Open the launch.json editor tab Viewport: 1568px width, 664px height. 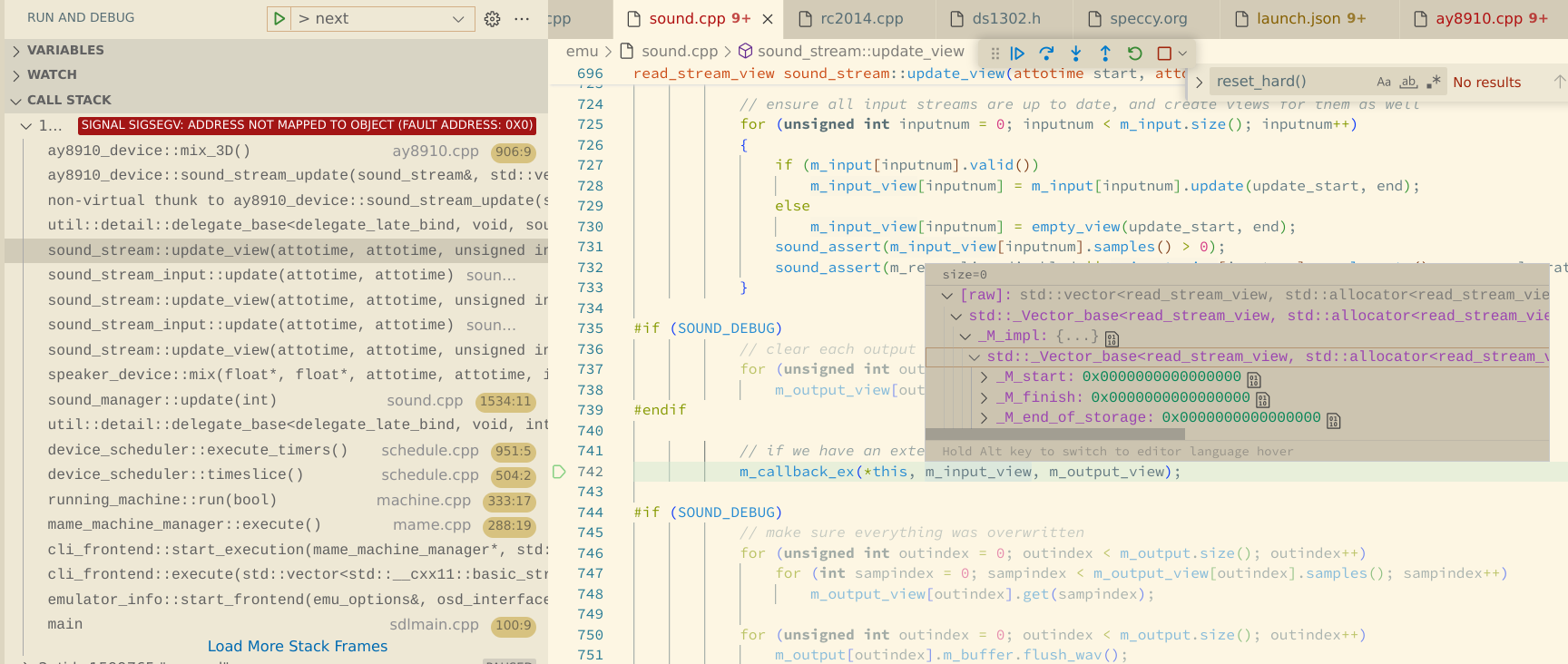1309,18
